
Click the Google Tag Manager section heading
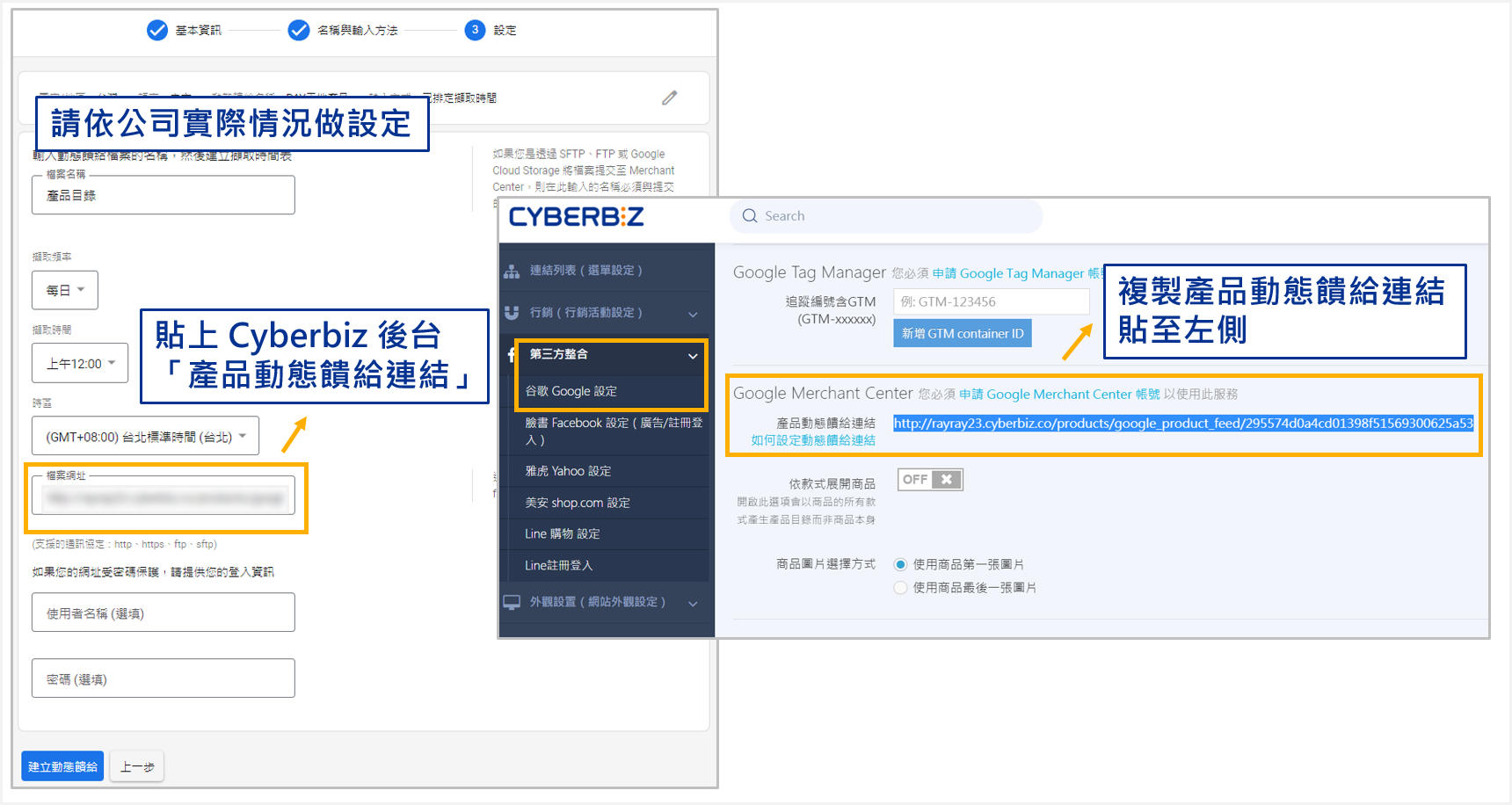pyautogui.click(x=810, y=272)
